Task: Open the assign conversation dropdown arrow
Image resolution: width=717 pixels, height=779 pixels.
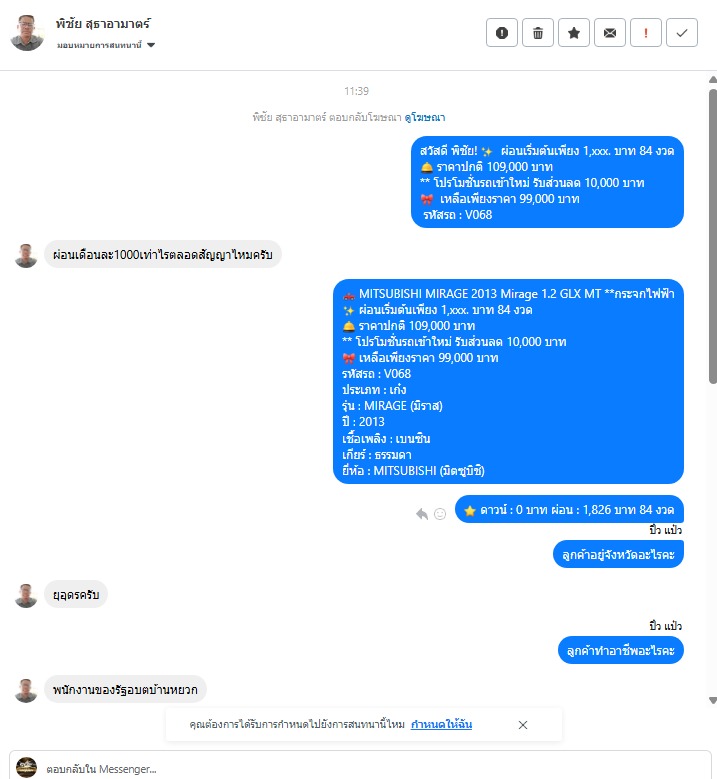Action: click(x=151, y=45)
